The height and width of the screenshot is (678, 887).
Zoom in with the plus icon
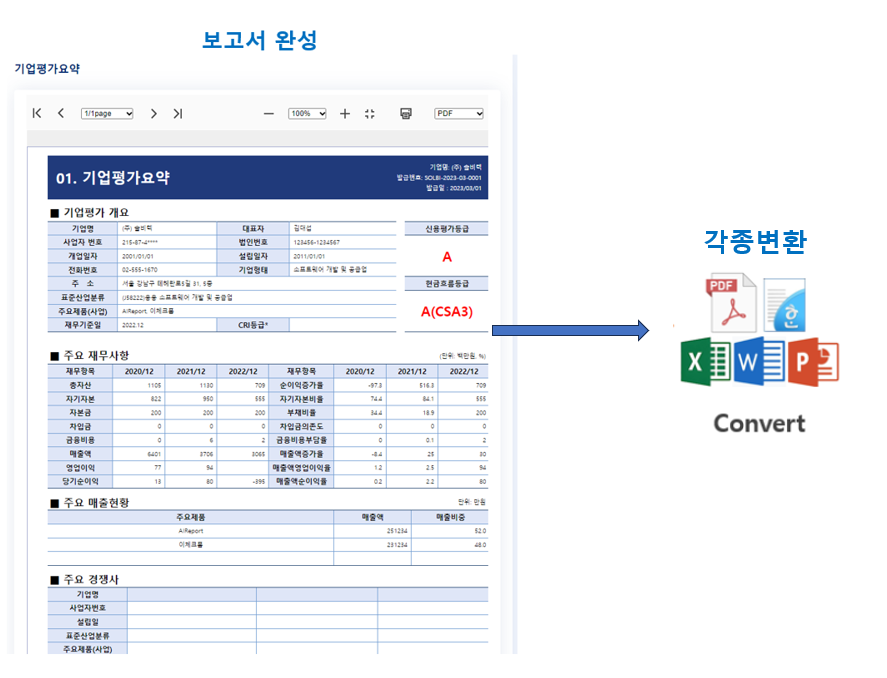click(345, 114)
